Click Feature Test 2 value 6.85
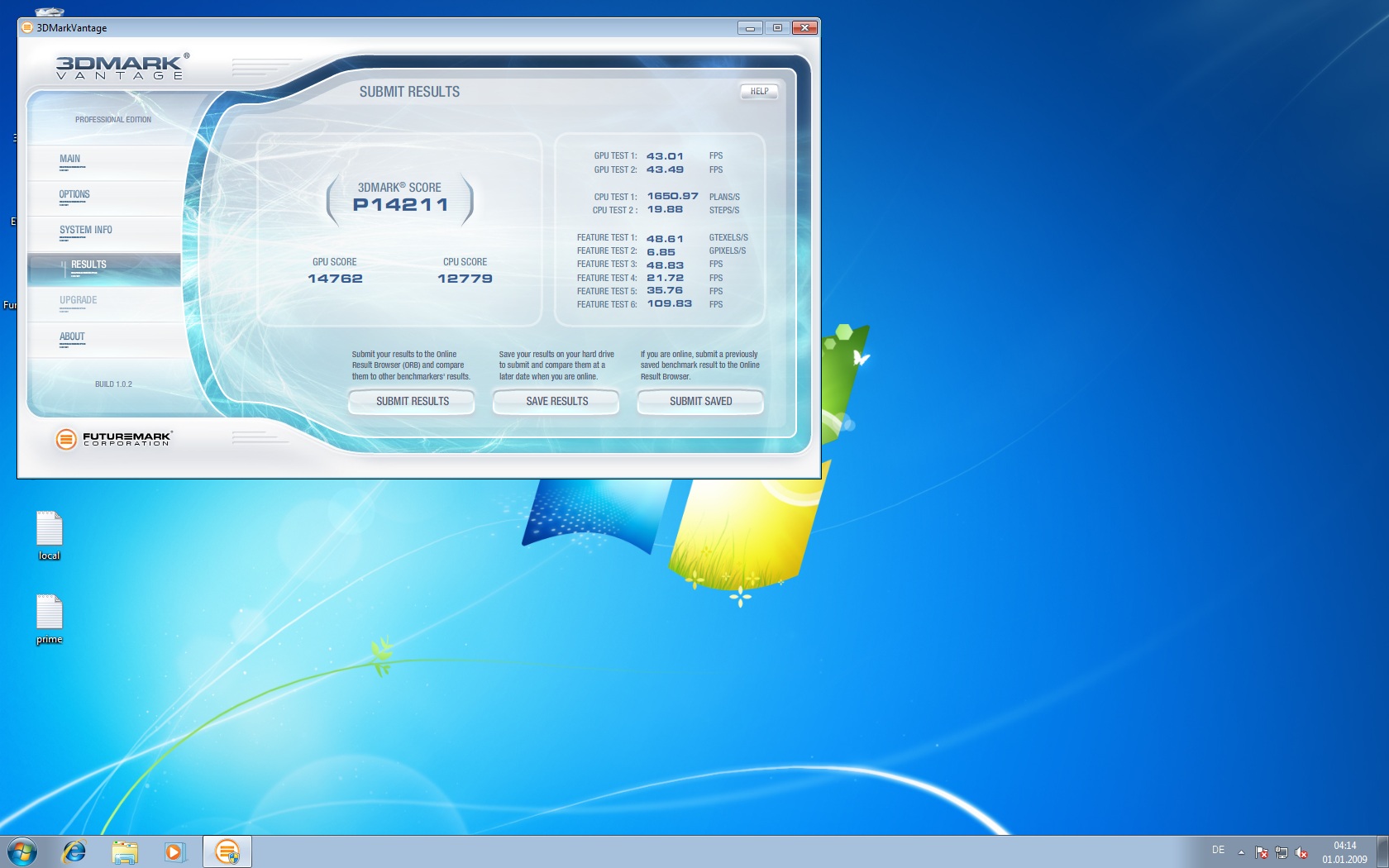This screenshot has width=1389, height=868. [661, 252]
